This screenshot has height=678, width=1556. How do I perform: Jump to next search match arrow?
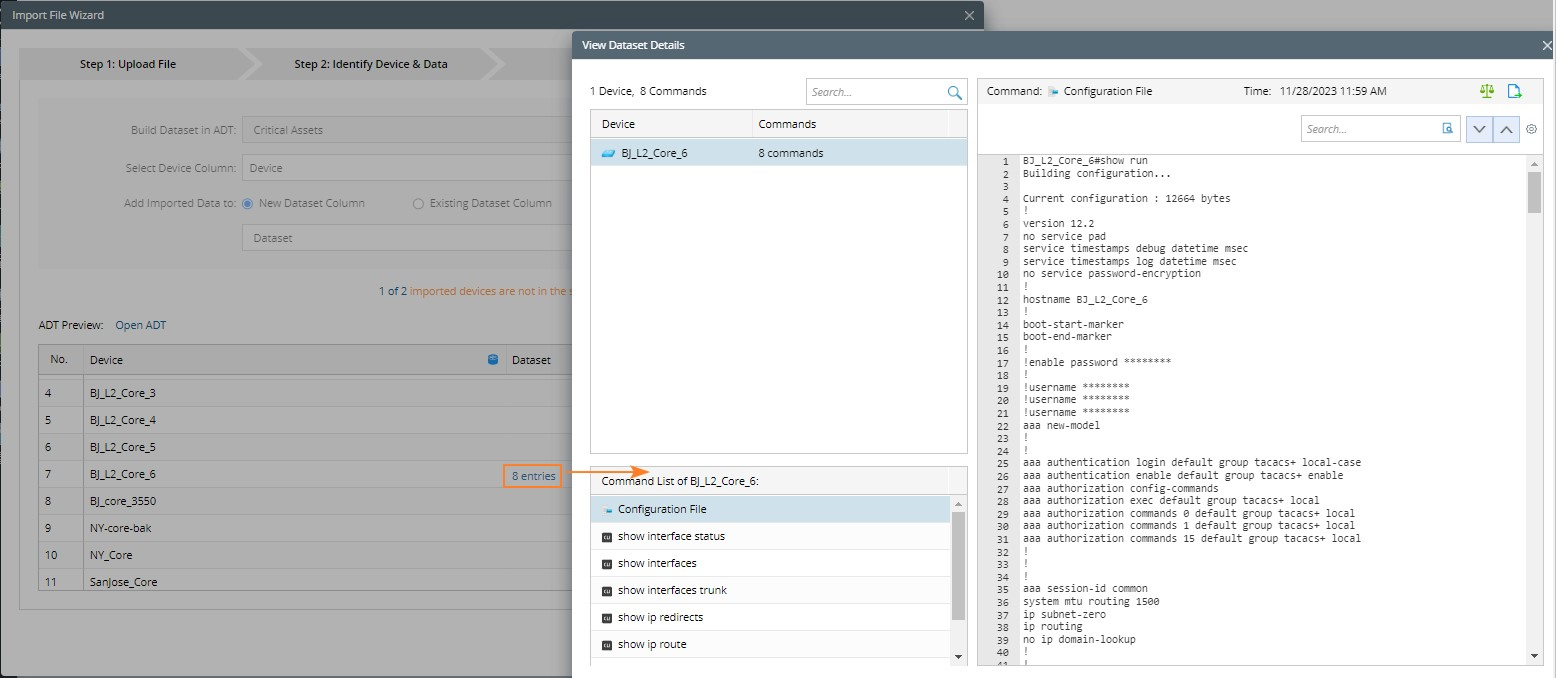(1479, 129)
